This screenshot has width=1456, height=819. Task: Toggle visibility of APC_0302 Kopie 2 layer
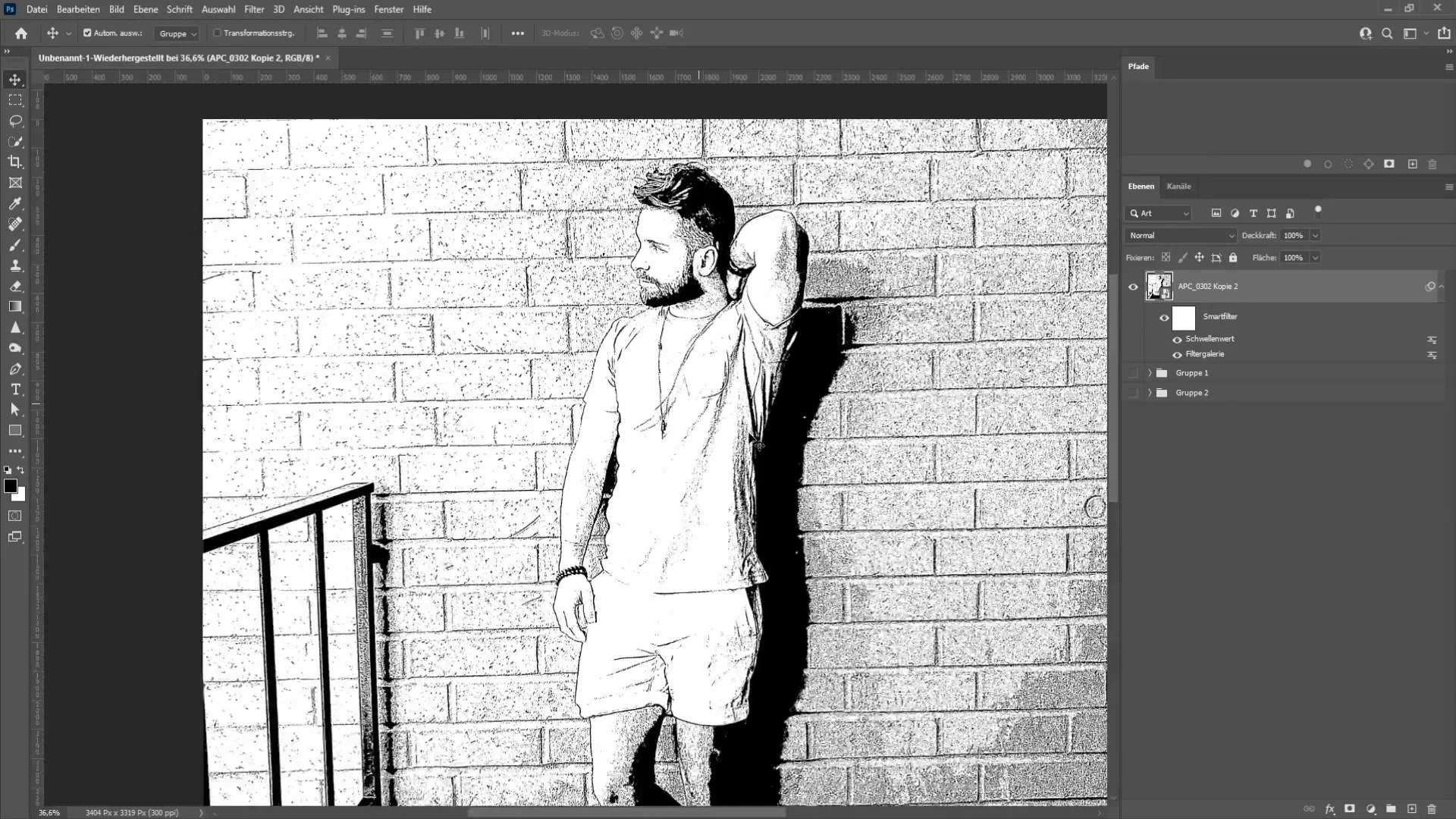tap(1133, 286)
